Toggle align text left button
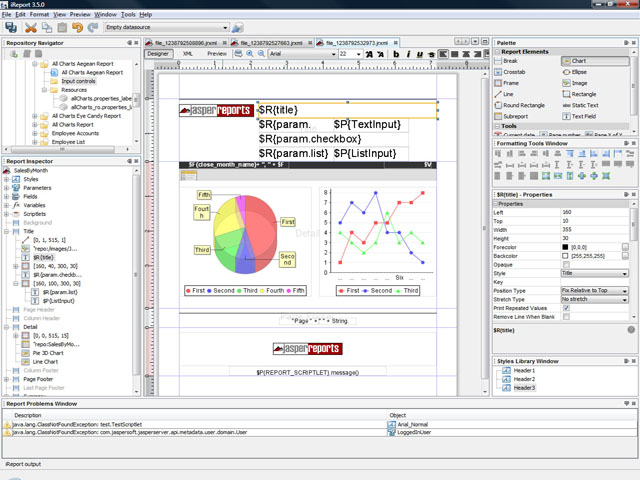 click(x=443, y=54)
